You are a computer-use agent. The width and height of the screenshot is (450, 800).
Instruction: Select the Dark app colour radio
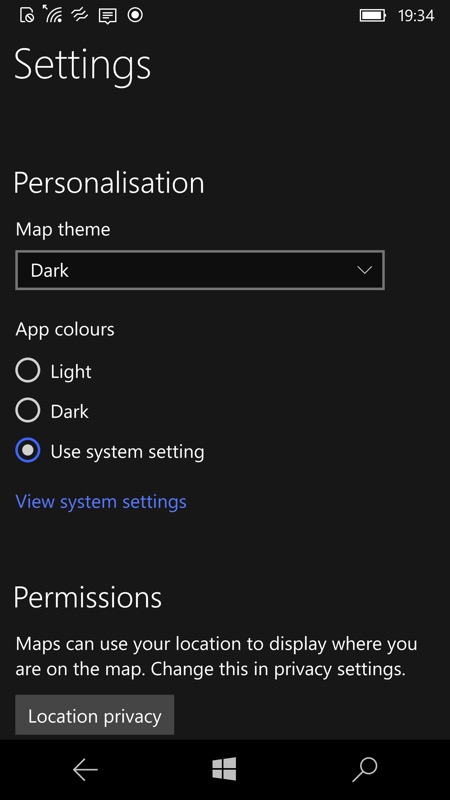pos(28,411)
